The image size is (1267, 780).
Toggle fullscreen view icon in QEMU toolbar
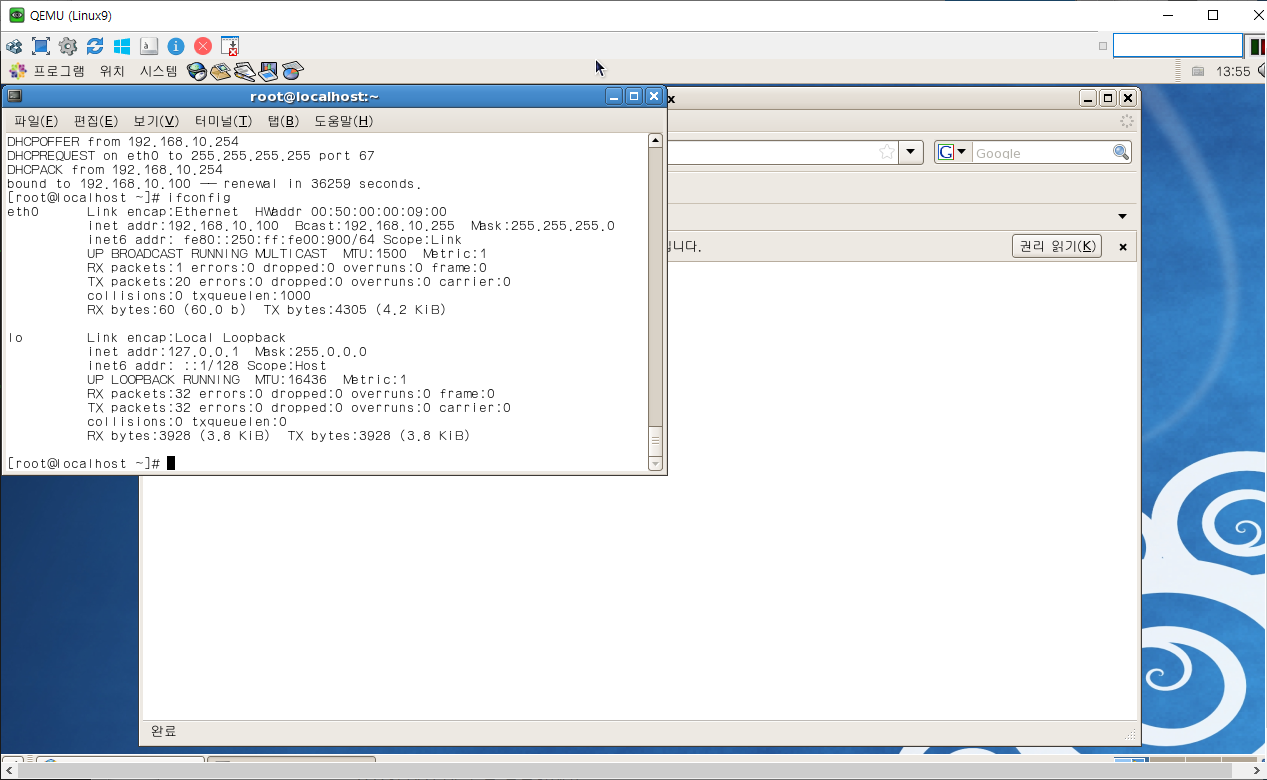click(x=41, y=46)
